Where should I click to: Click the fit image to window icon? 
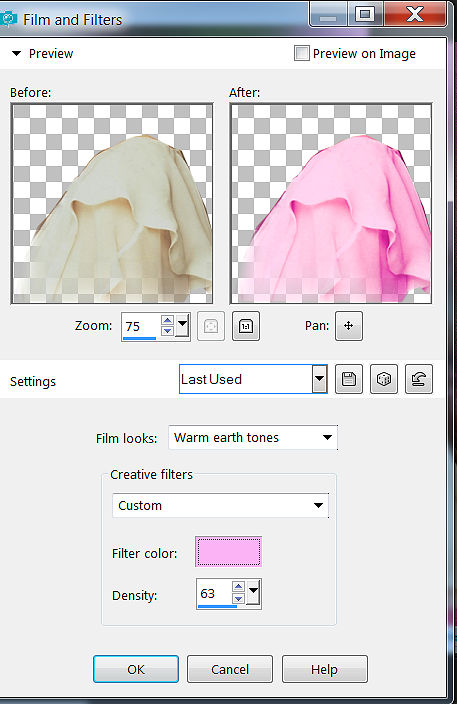point(211,326)
